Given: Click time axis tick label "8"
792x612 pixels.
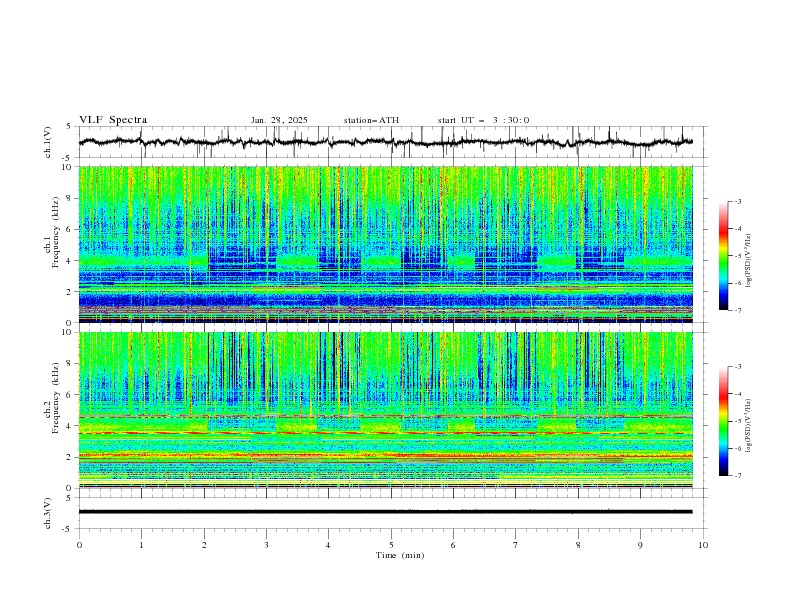Looking at the screenshot, I should point(578,545).
